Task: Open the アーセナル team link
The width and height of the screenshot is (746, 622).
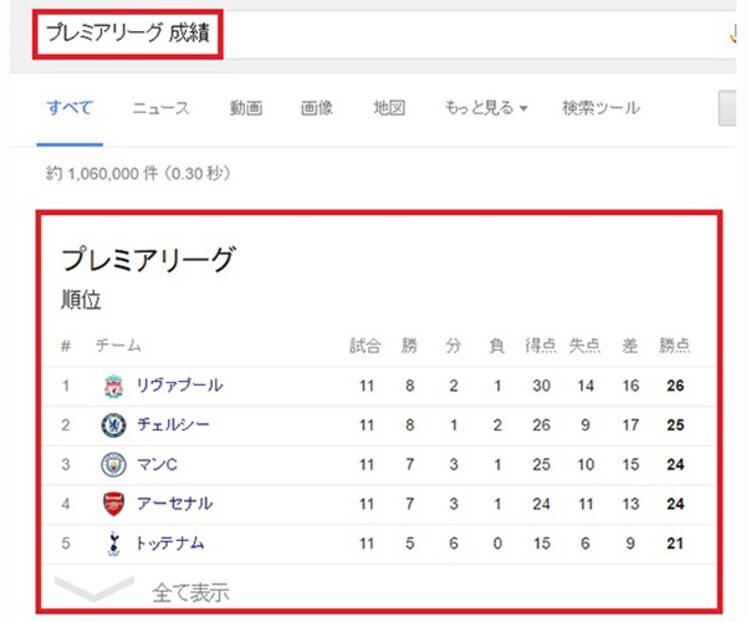Action: pos(175,504)
